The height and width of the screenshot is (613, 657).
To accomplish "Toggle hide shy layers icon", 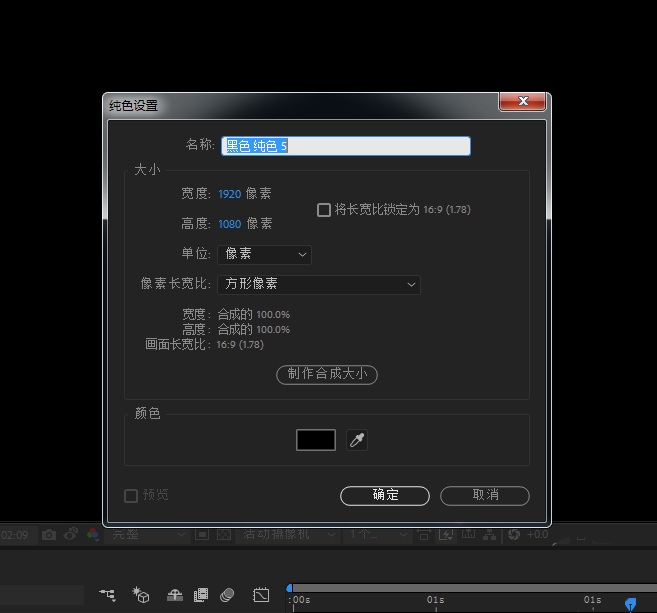I will coord(174,595).
